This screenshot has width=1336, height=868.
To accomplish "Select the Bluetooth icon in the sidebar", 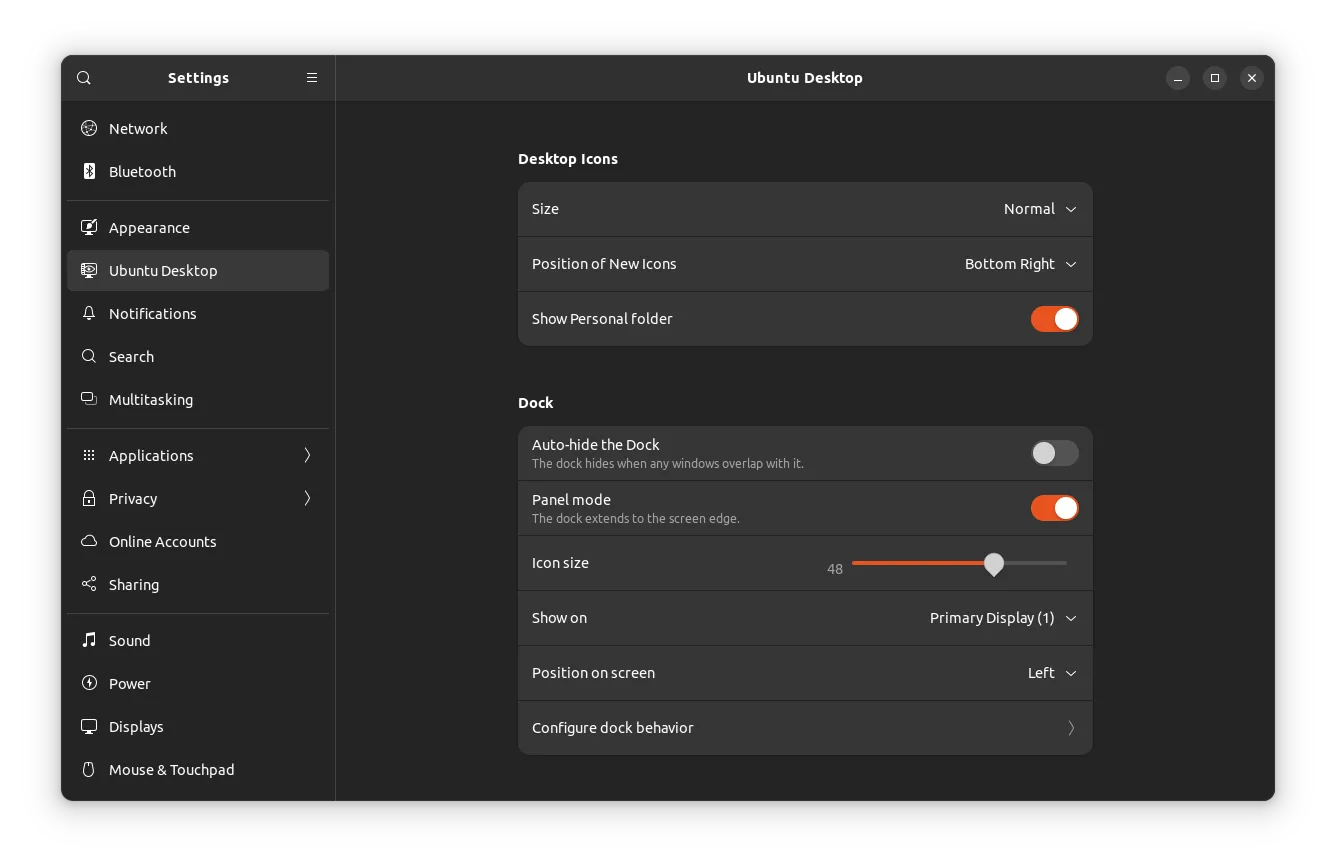I will pos(88,171).
